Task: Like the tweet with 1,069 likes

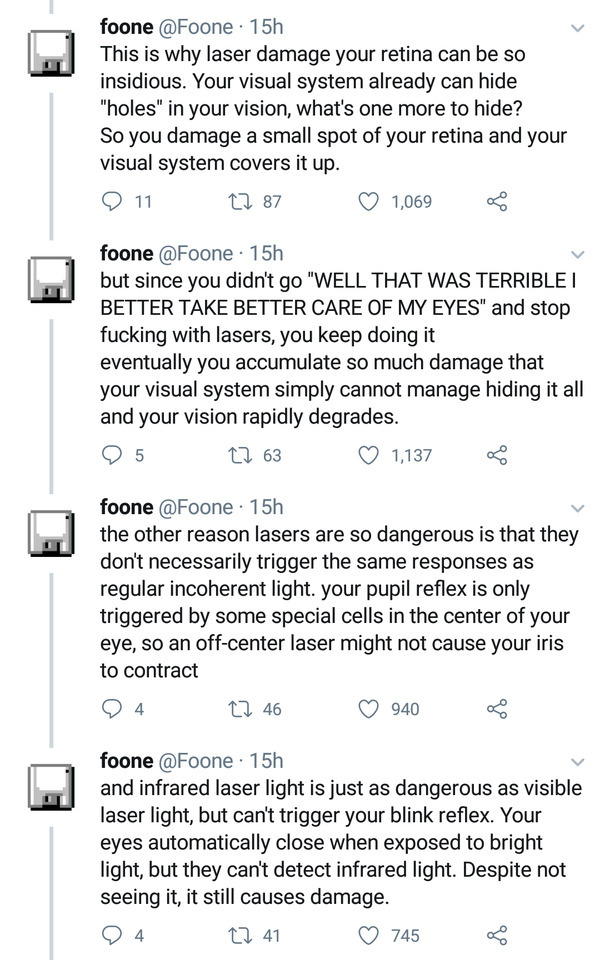Action: [x=371, y=201]
